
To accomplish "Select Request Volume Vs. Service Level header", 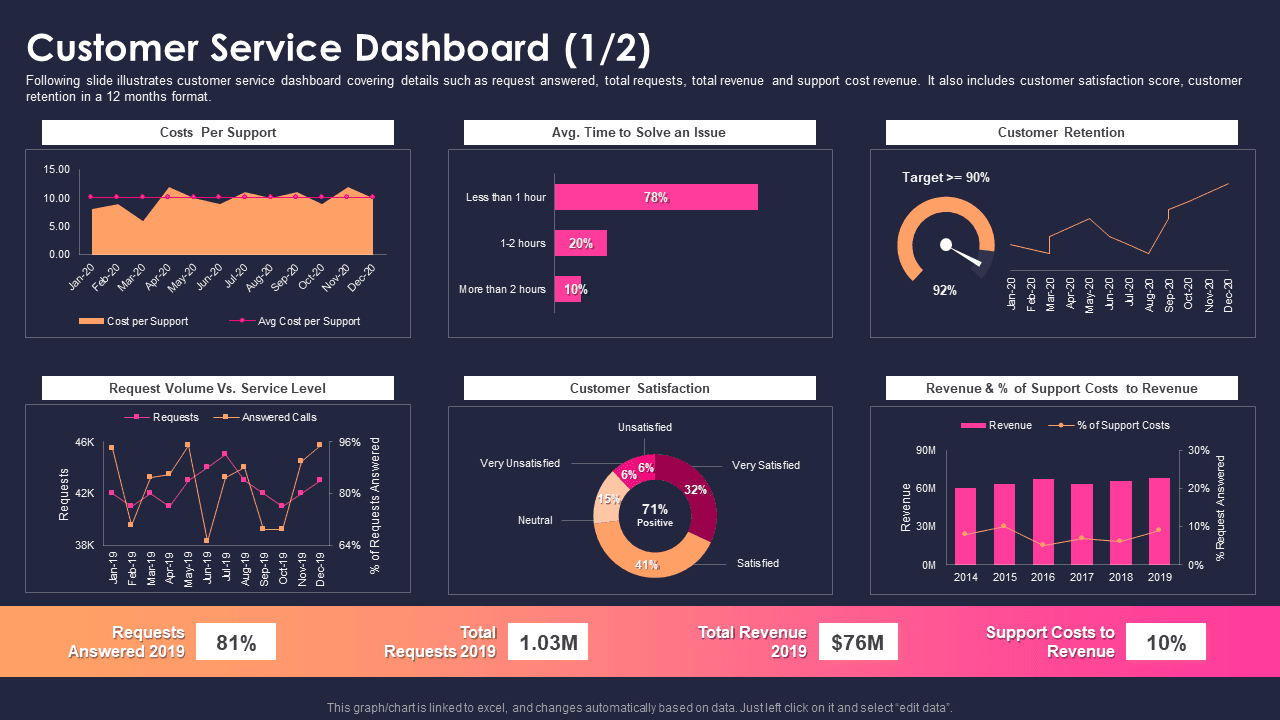I will click(x=218, y=388).
